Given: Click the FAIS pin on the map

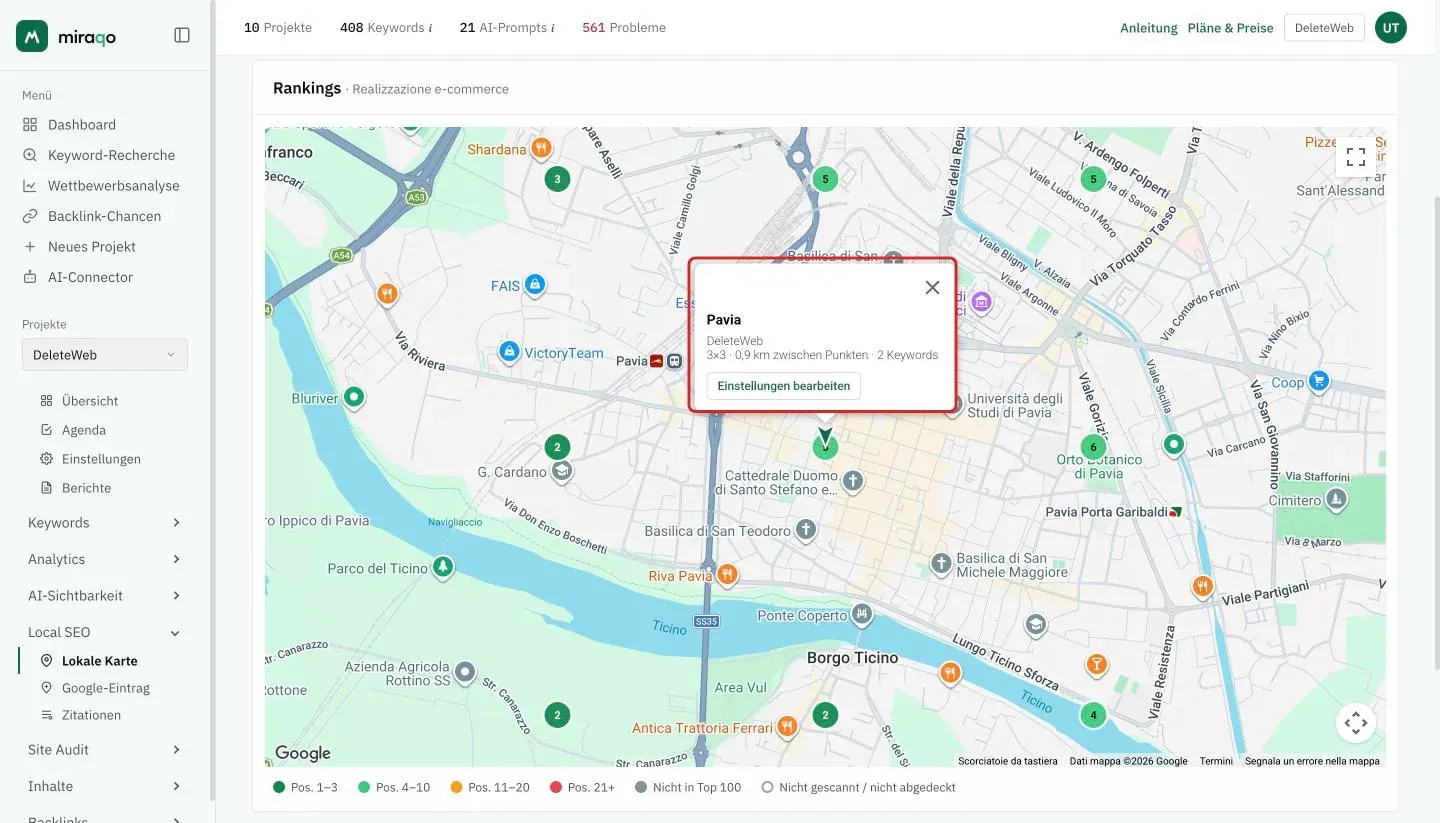Looking at the screenshot, I should click(x=535, y=286).
